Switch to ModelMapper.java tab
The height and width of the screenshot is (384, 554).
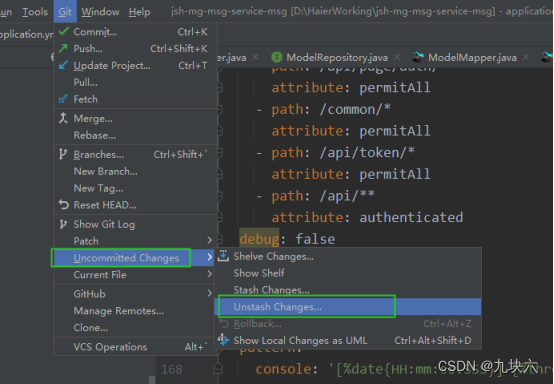pyautogui.click(x=472, y=57)
